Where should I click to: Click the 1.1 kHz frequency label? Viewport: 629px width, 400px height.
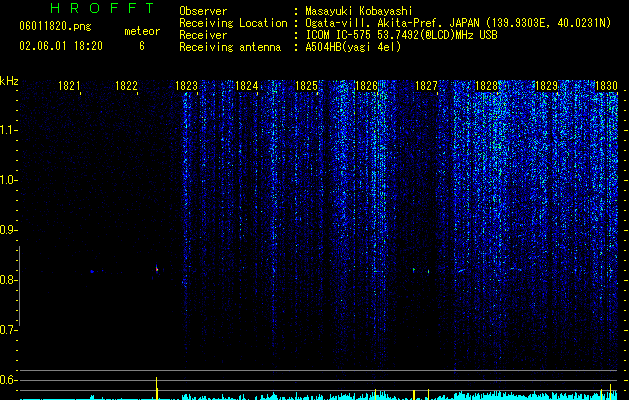click(x=7, y=130)
